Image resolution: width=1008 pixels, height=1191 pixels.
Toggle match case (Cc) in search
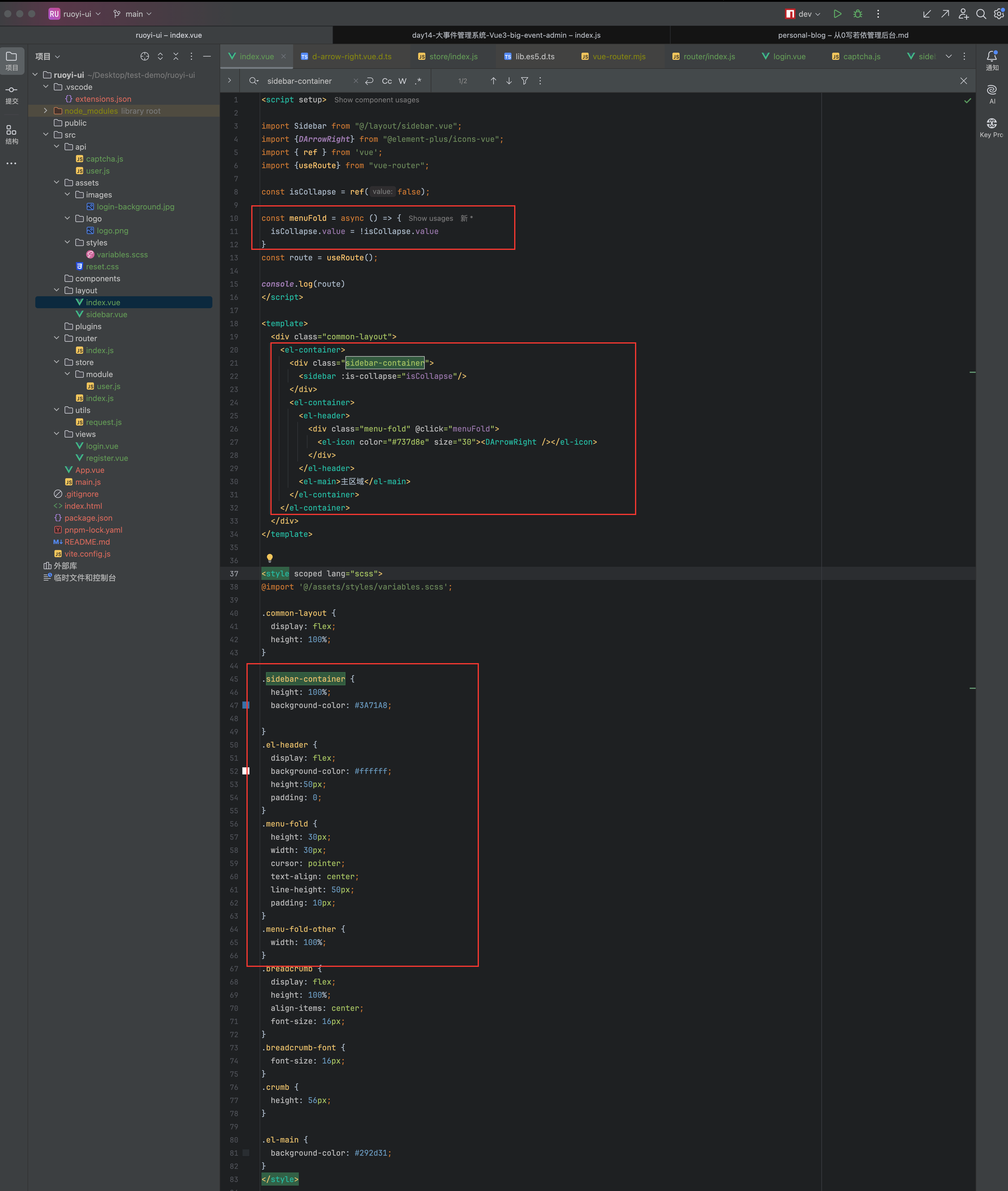tap(387, 80)
